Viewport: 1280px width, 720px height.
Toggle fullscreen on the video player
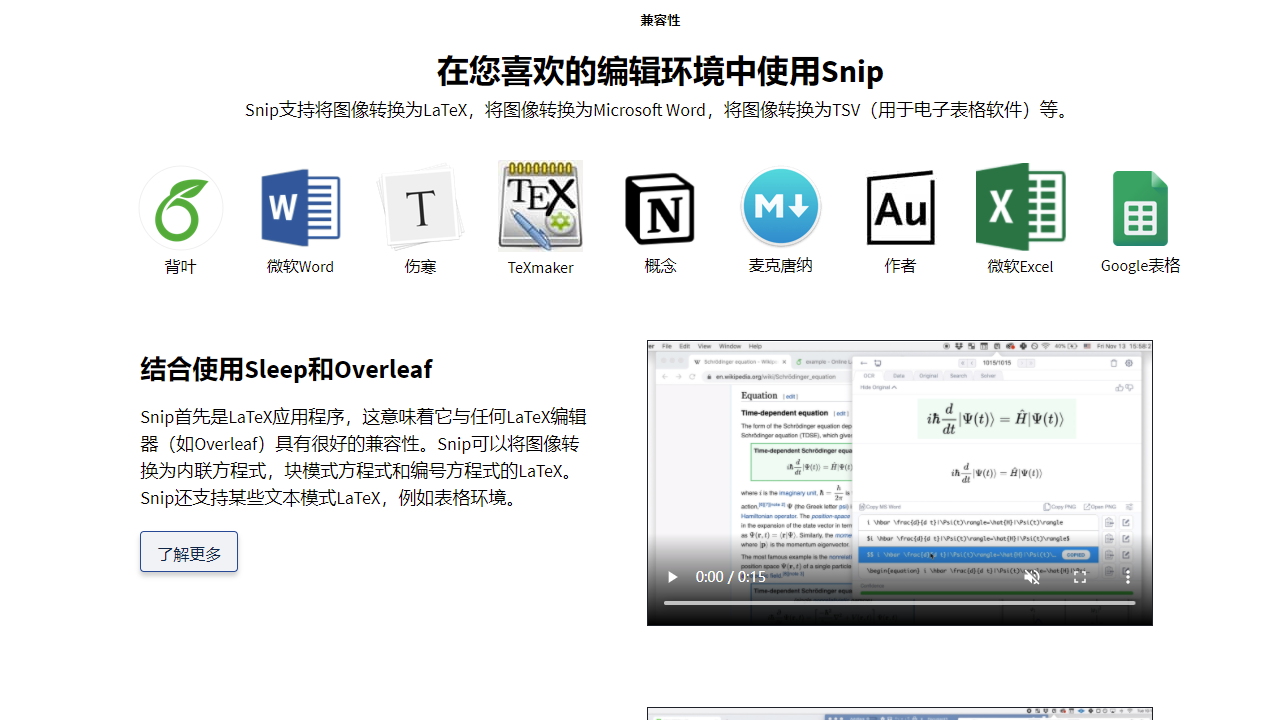(1080, 578)
